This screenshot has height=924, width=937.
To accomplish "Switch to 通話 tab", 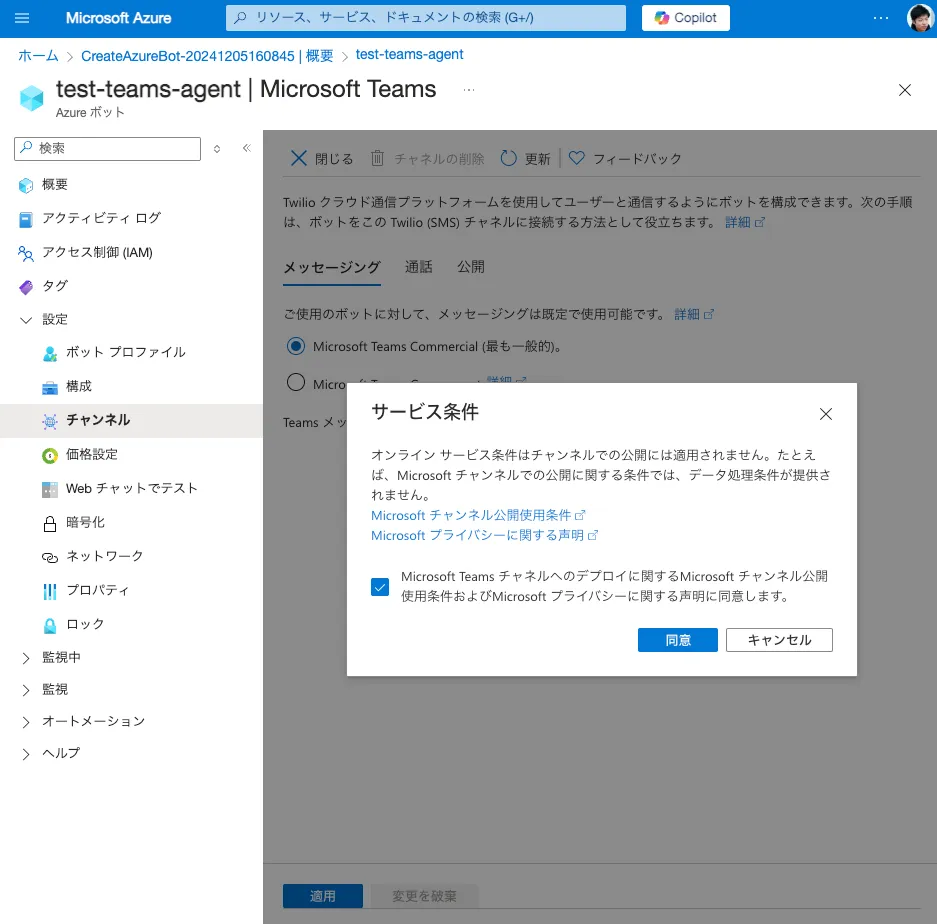I will (418, 267).
